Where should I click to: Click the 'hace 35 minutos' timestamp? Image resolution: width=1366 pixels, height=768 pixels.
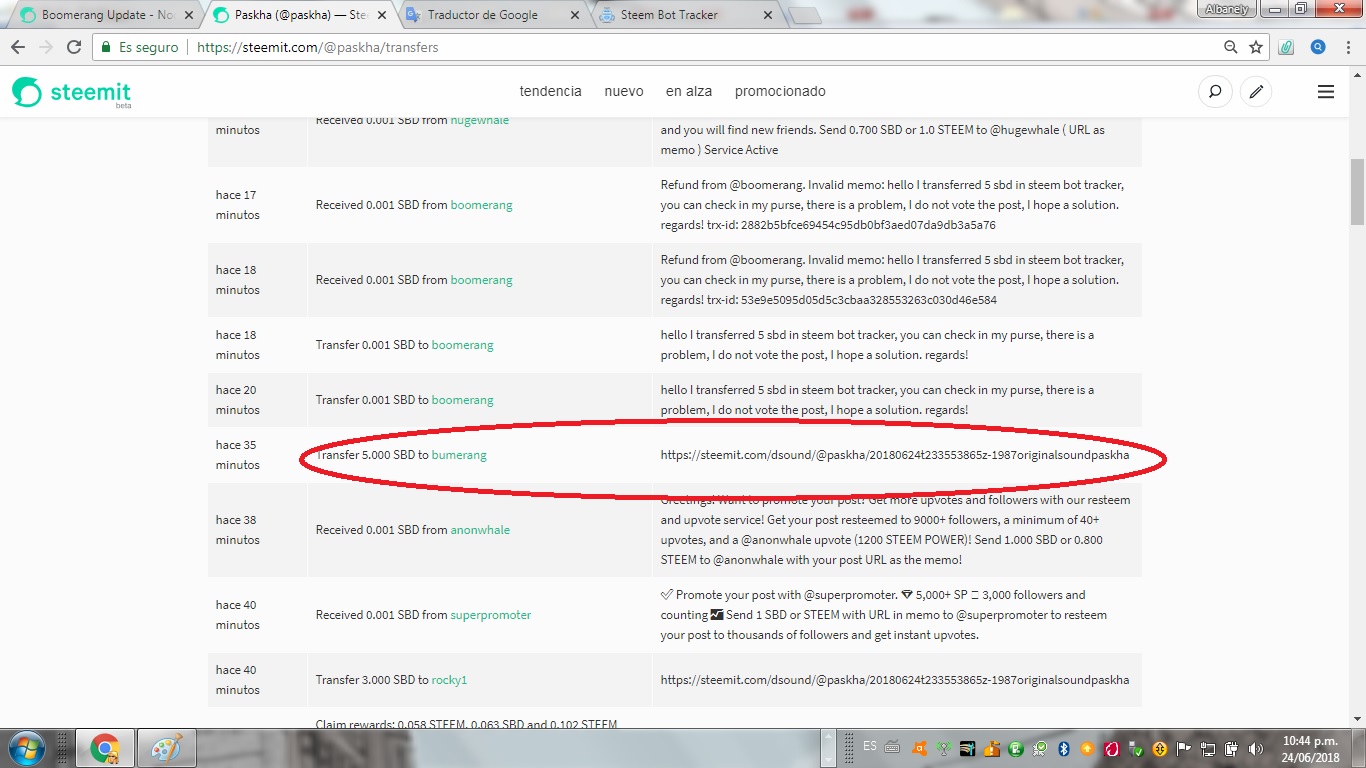[238, 455]
